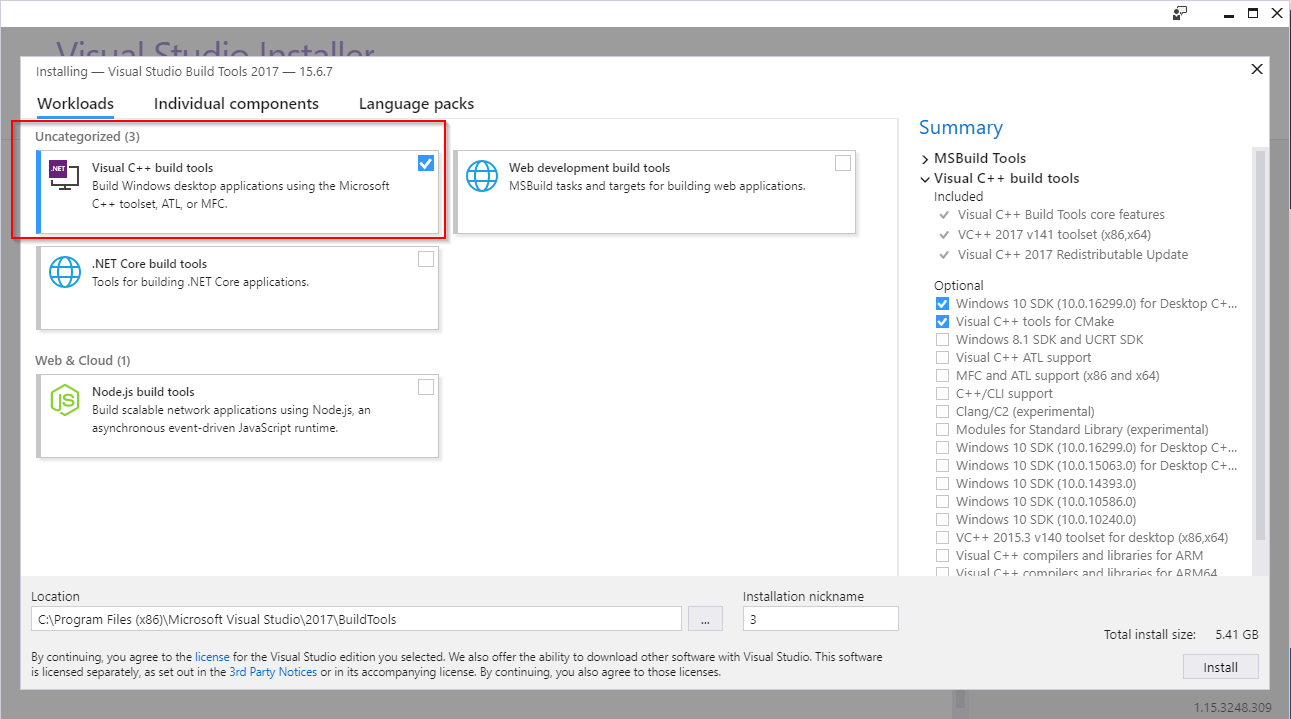
Task: Click the Visual C++ build tools workload icon
Action: 63,175
